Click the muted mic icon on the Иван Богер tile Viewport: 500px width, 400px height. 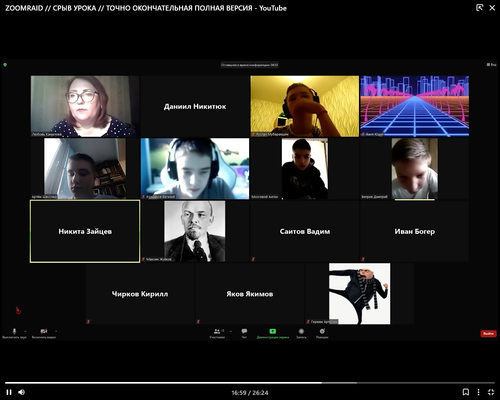tap(363, 259)
